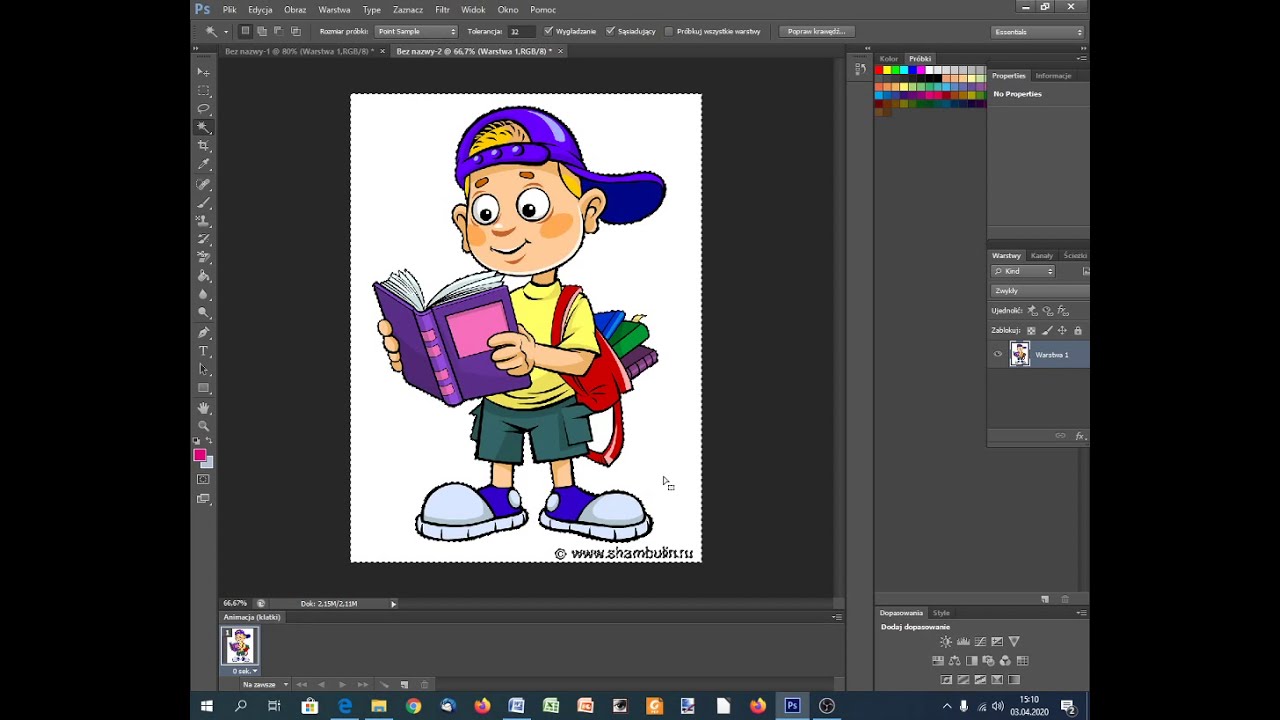
Task: Switch to the Kanały tab
Action: click(x=1042, y=256)
